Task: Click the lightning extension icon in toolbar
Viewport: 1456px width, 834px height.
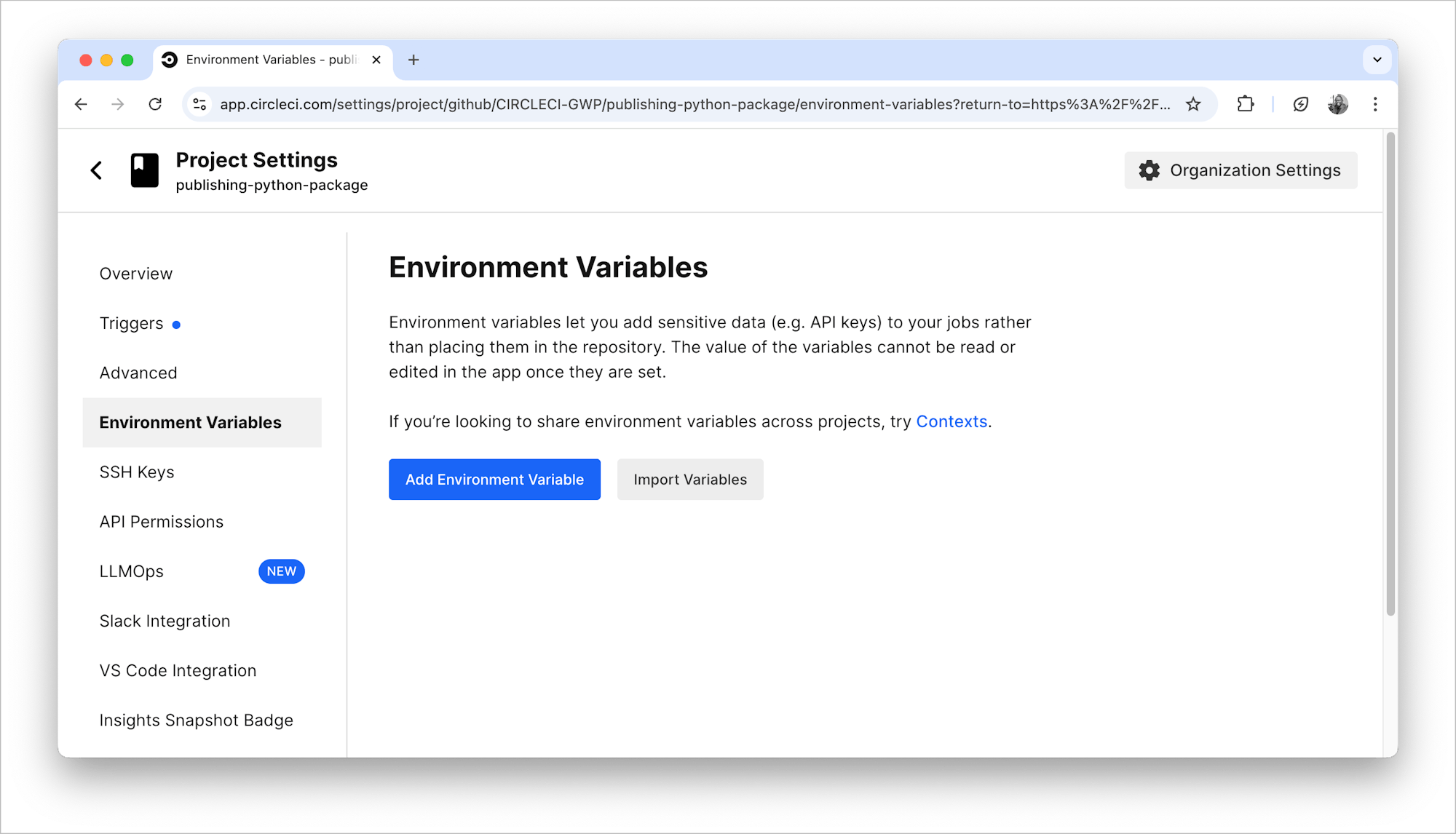Action: pos(1300,104)
